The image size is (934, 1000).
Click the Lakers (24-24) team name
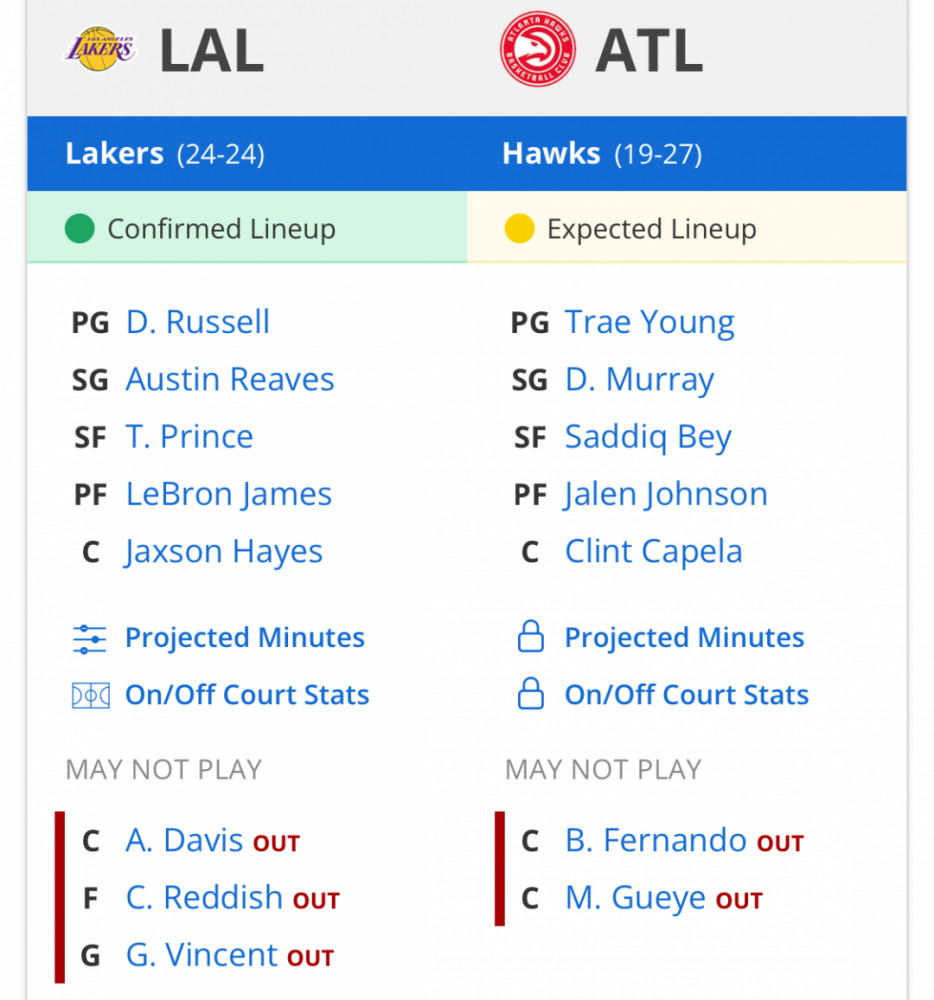pos(164,154)
